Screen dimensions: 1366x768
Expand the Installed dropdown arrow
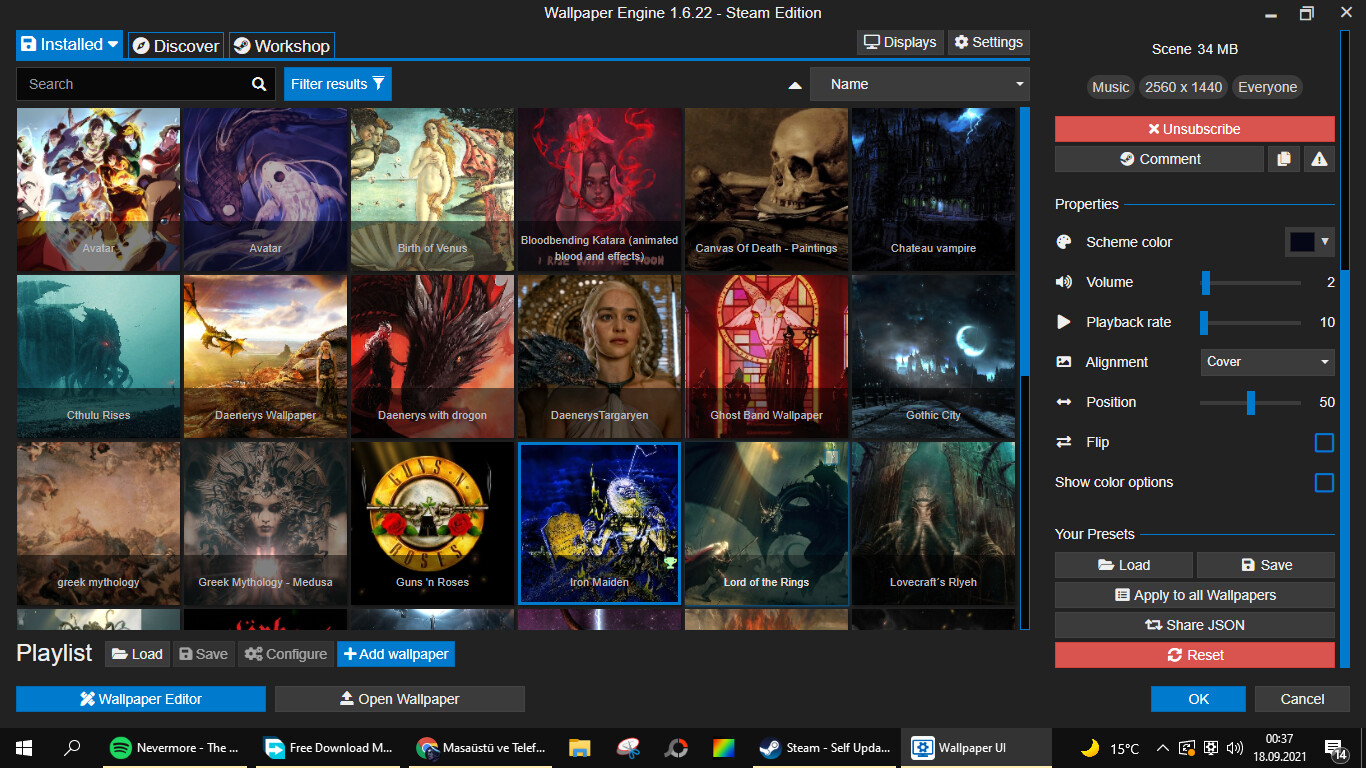[113, 45]
